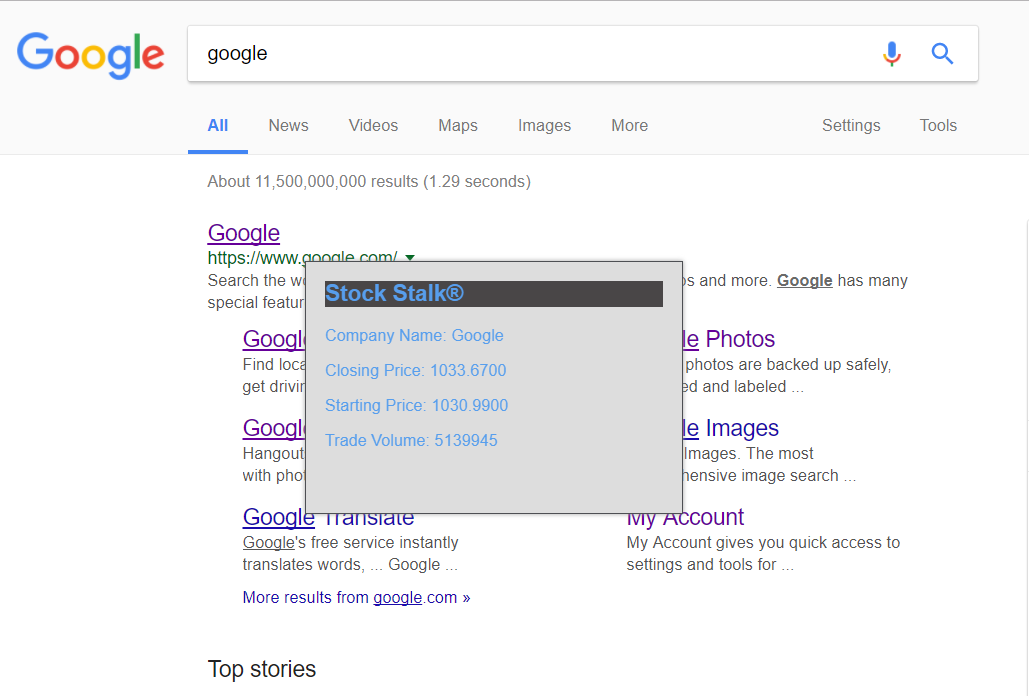Open the Google Translate sitelink
Image resolution: width=1029 pixels, height=696 pixels.
[328, 518]
